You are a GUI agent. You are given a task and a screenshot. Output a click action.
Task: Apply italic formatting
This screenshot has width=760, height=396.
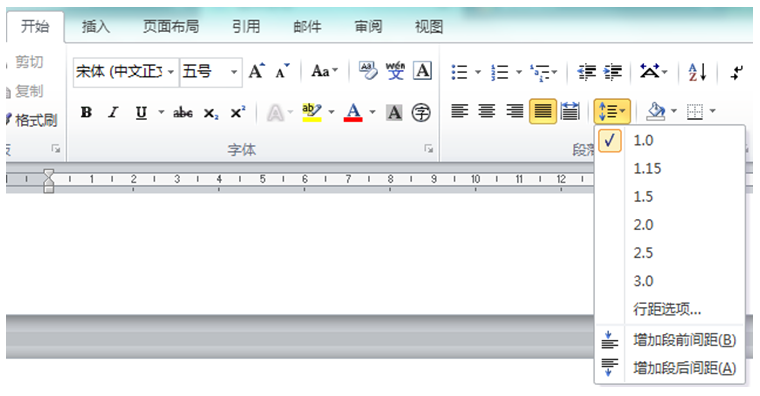tap(113, 112)
